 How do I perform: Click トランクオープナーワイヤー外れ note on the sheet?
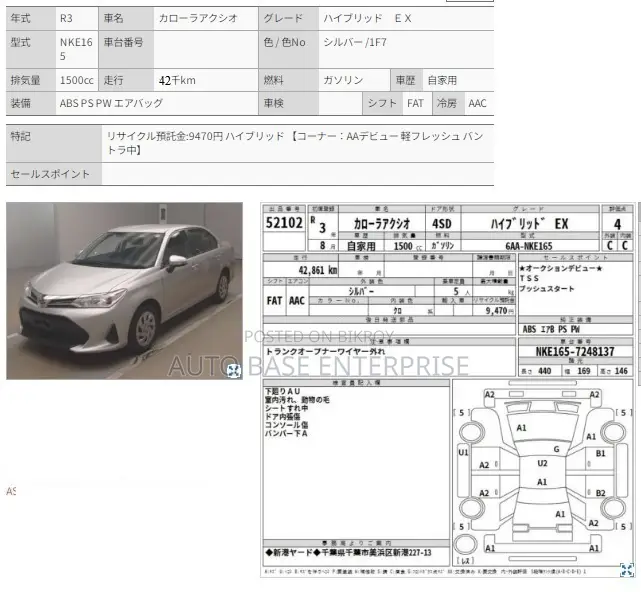click(x=325, y=351)
